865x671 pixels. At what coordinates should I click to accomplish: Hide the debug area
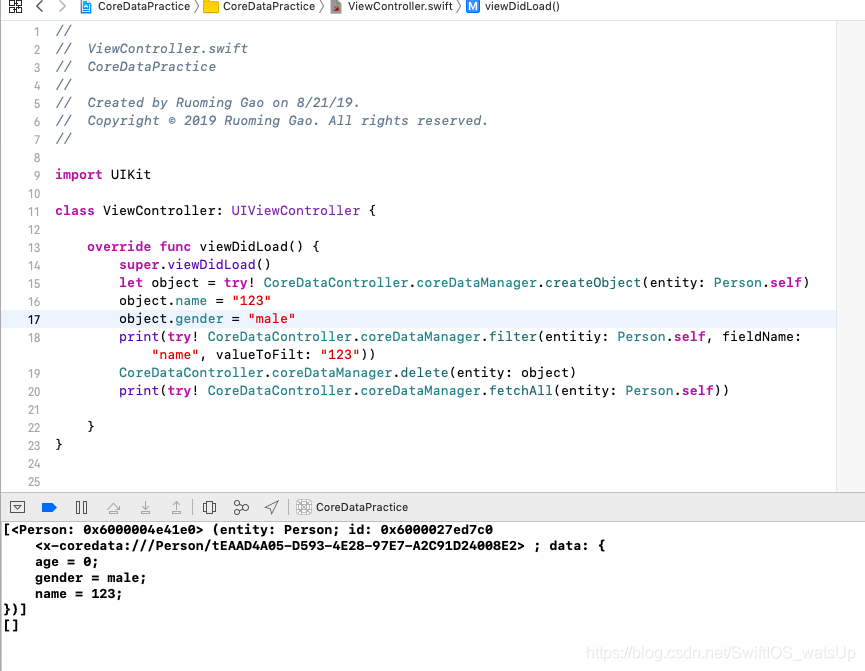17,507
